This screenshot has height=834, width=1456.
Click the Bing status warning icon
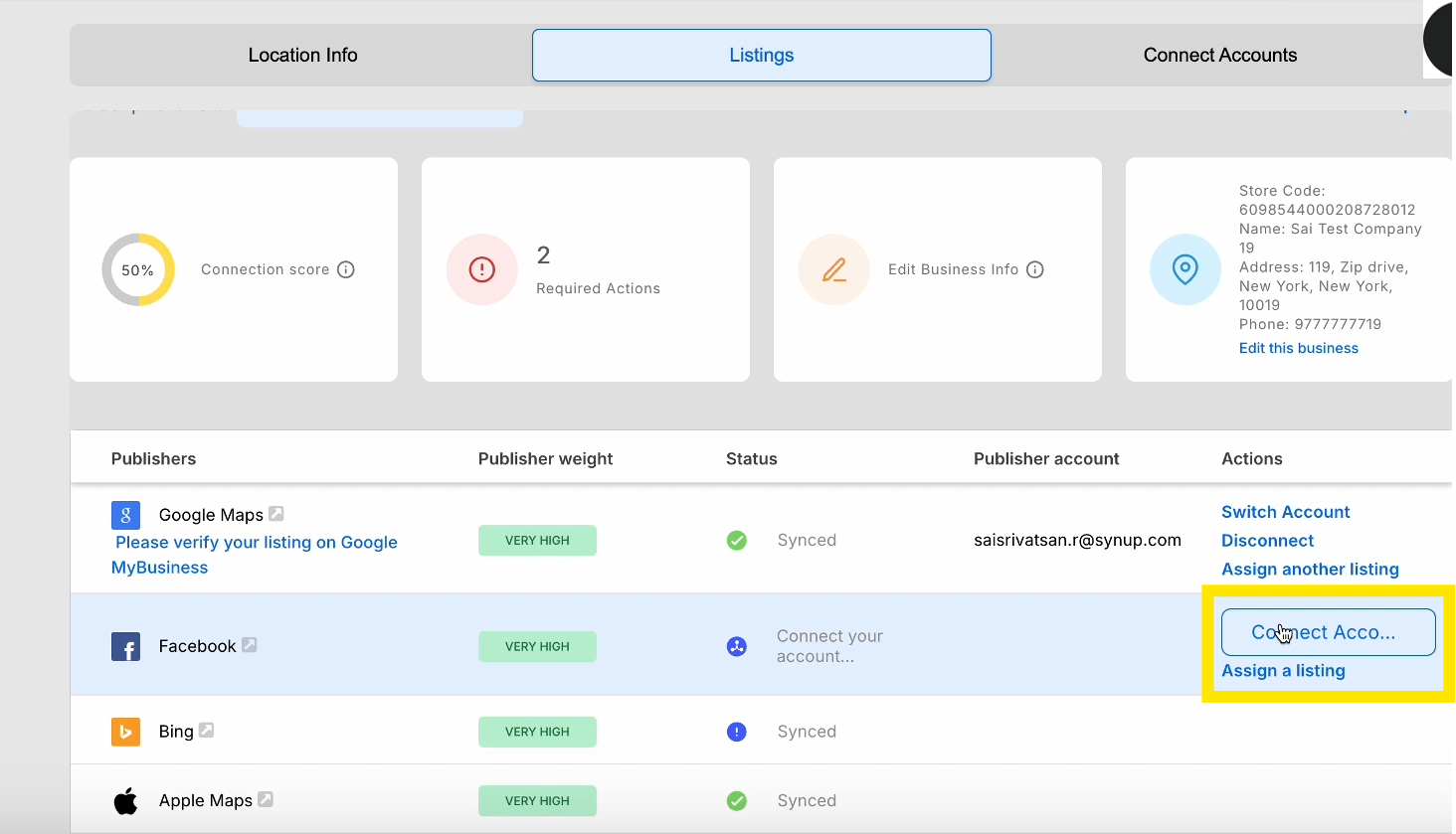736,732
